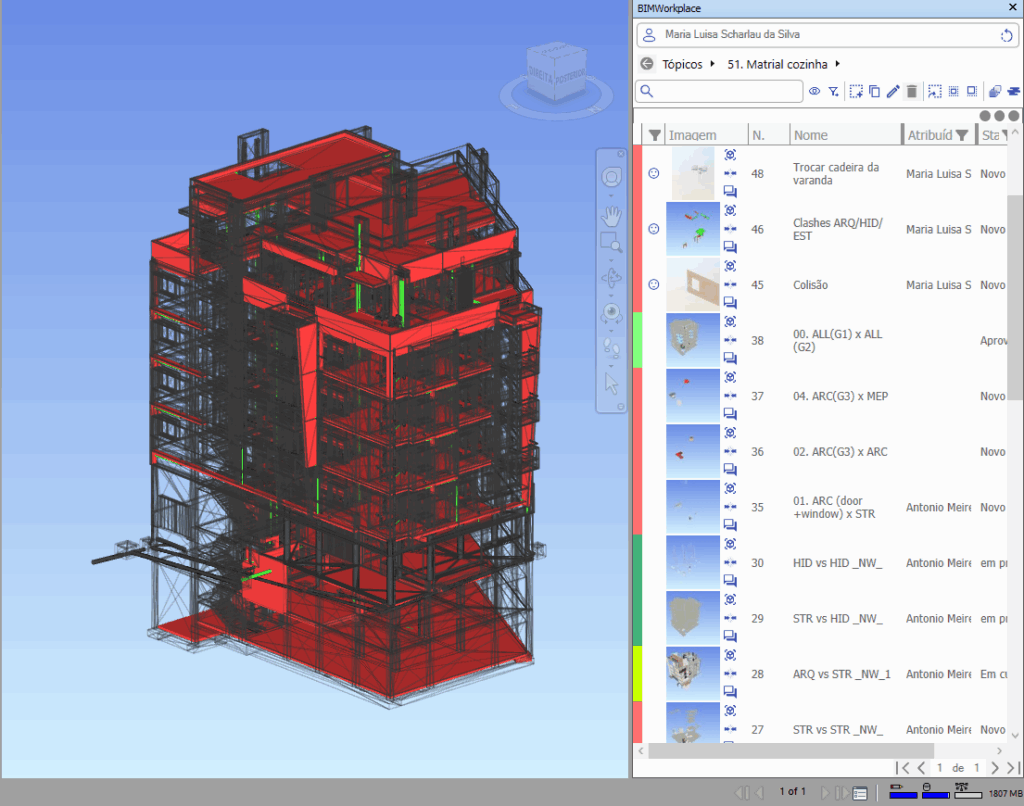Click the isolate selection square icon
1024x806 pixels.
tap(953, 91)
